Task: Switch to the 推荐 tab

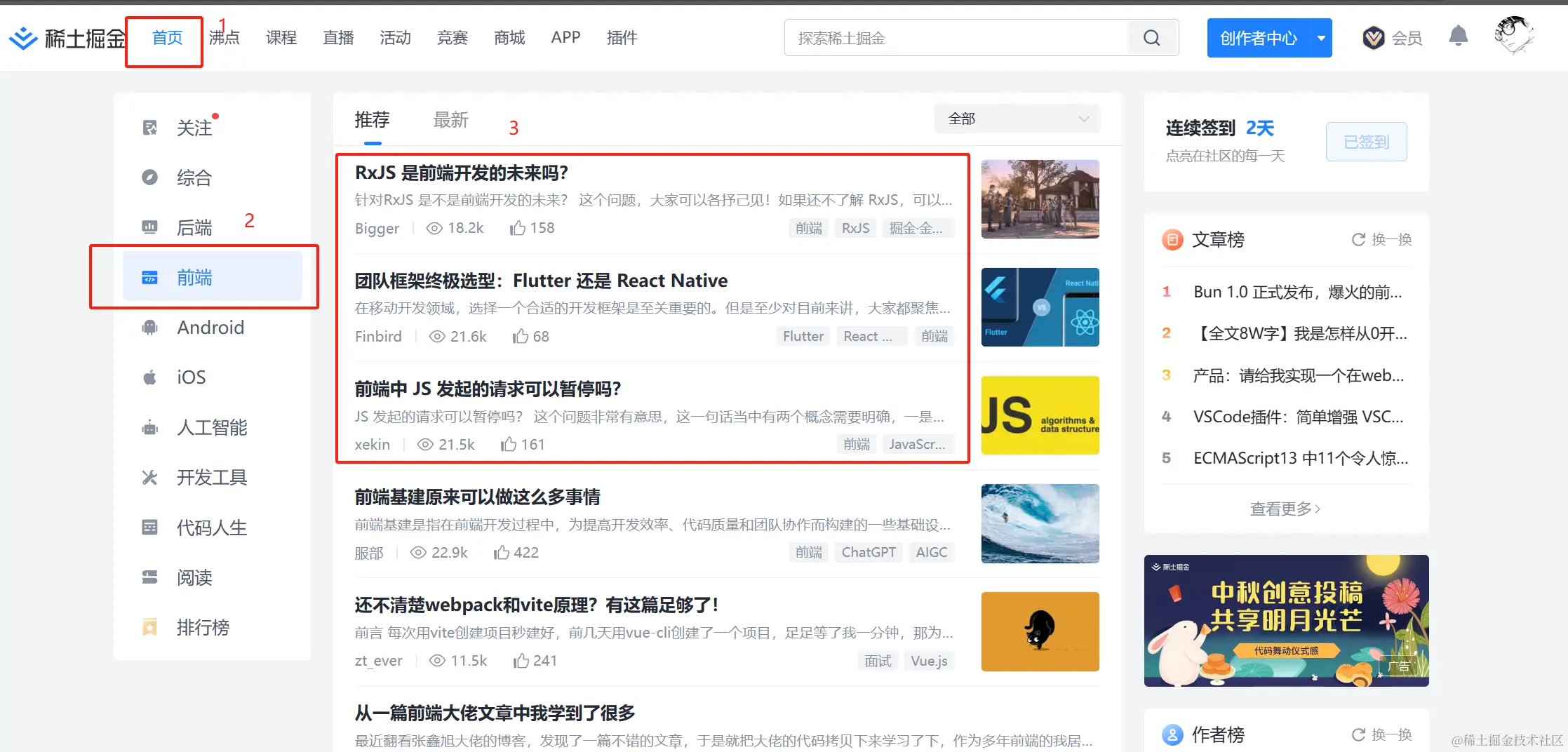Action: coord(373,120)
